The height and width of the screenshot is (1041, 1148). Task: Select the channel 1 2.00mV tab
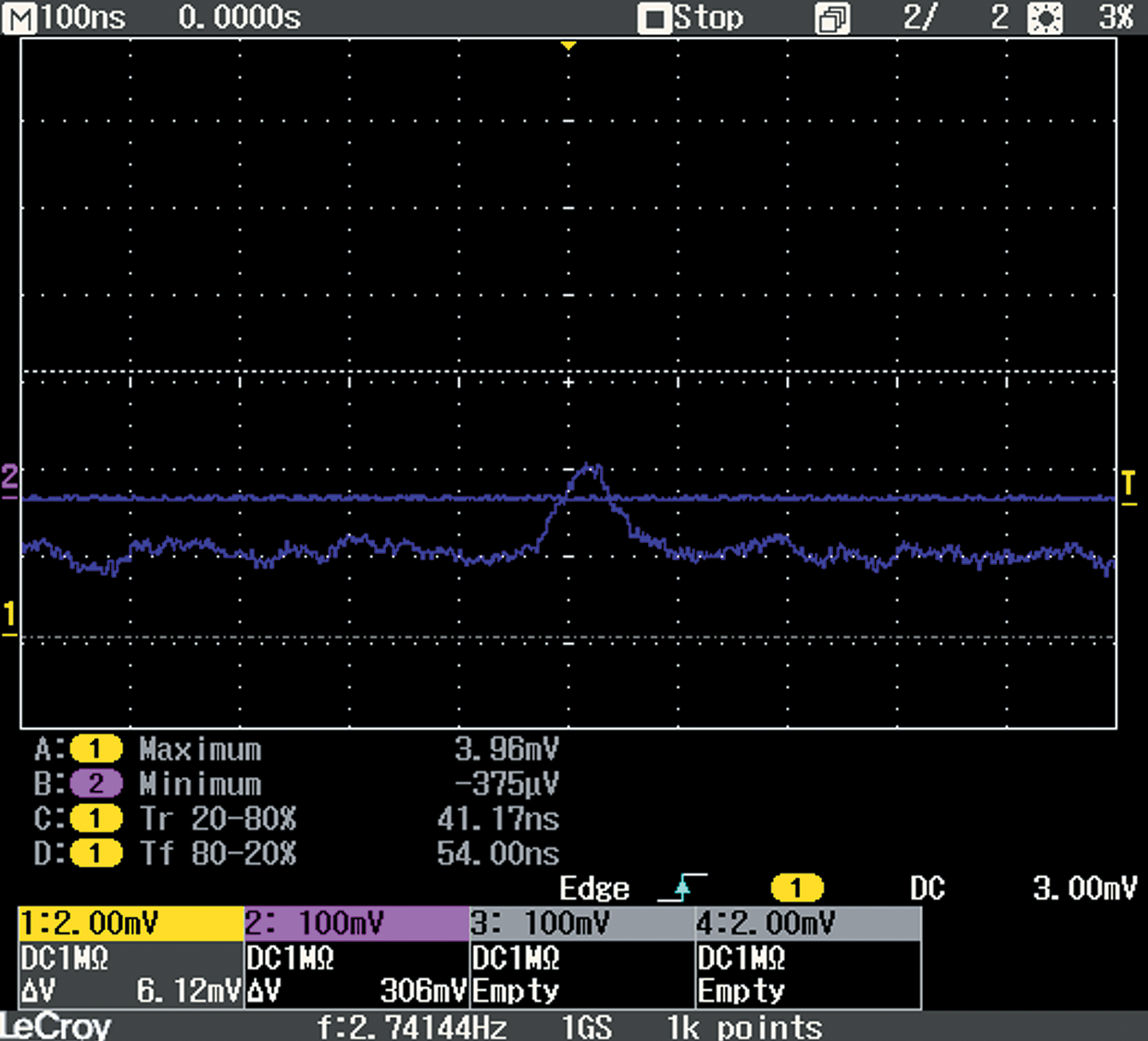pyautogui.click(x=131, y=923)
